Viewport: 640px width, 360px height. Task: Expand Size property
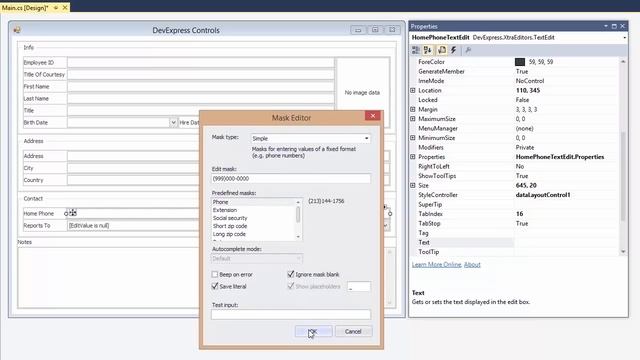tap(413, 185)
